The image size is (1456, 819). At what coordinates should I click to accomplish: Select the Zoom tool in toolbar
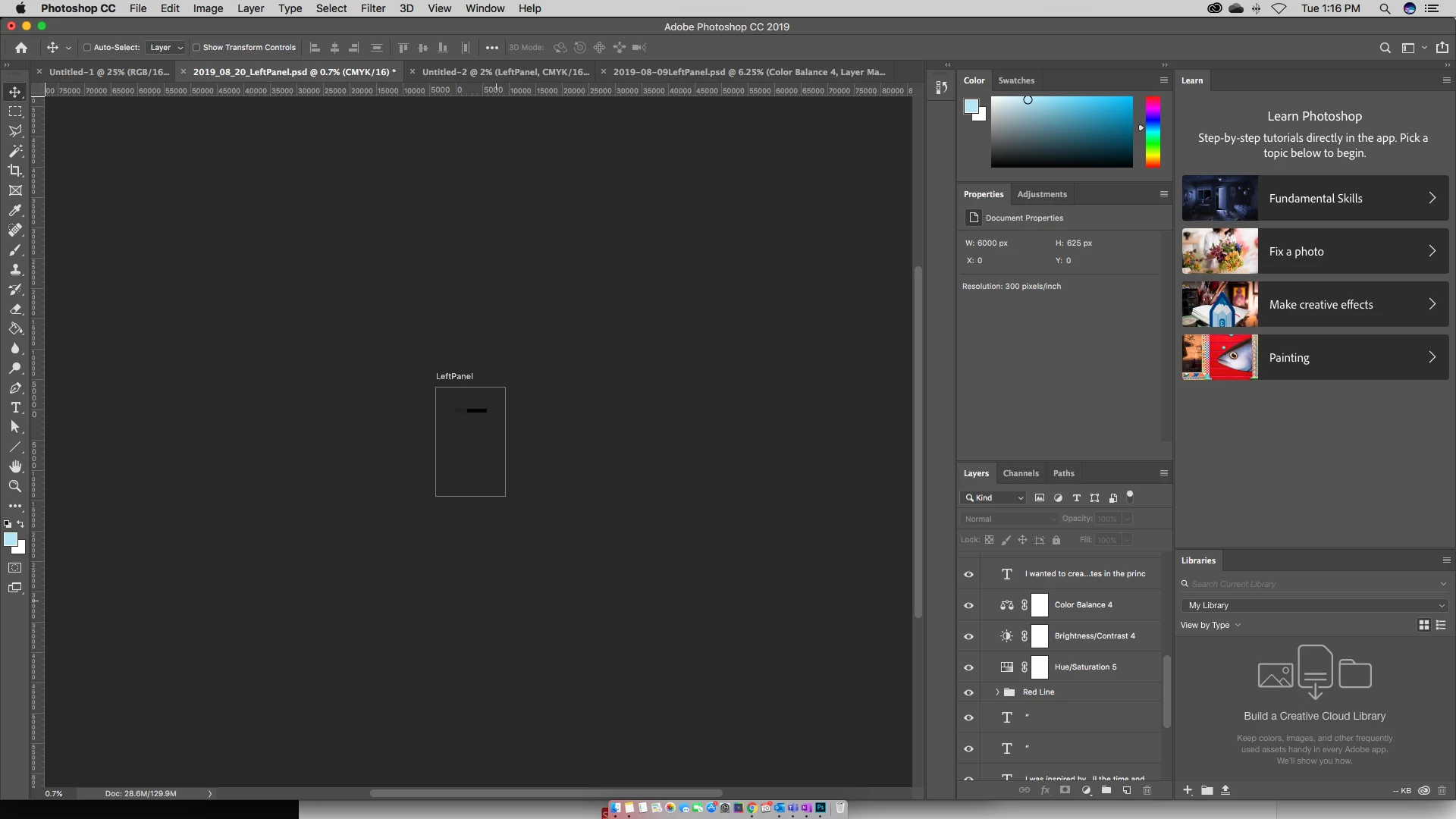[15, 486]
